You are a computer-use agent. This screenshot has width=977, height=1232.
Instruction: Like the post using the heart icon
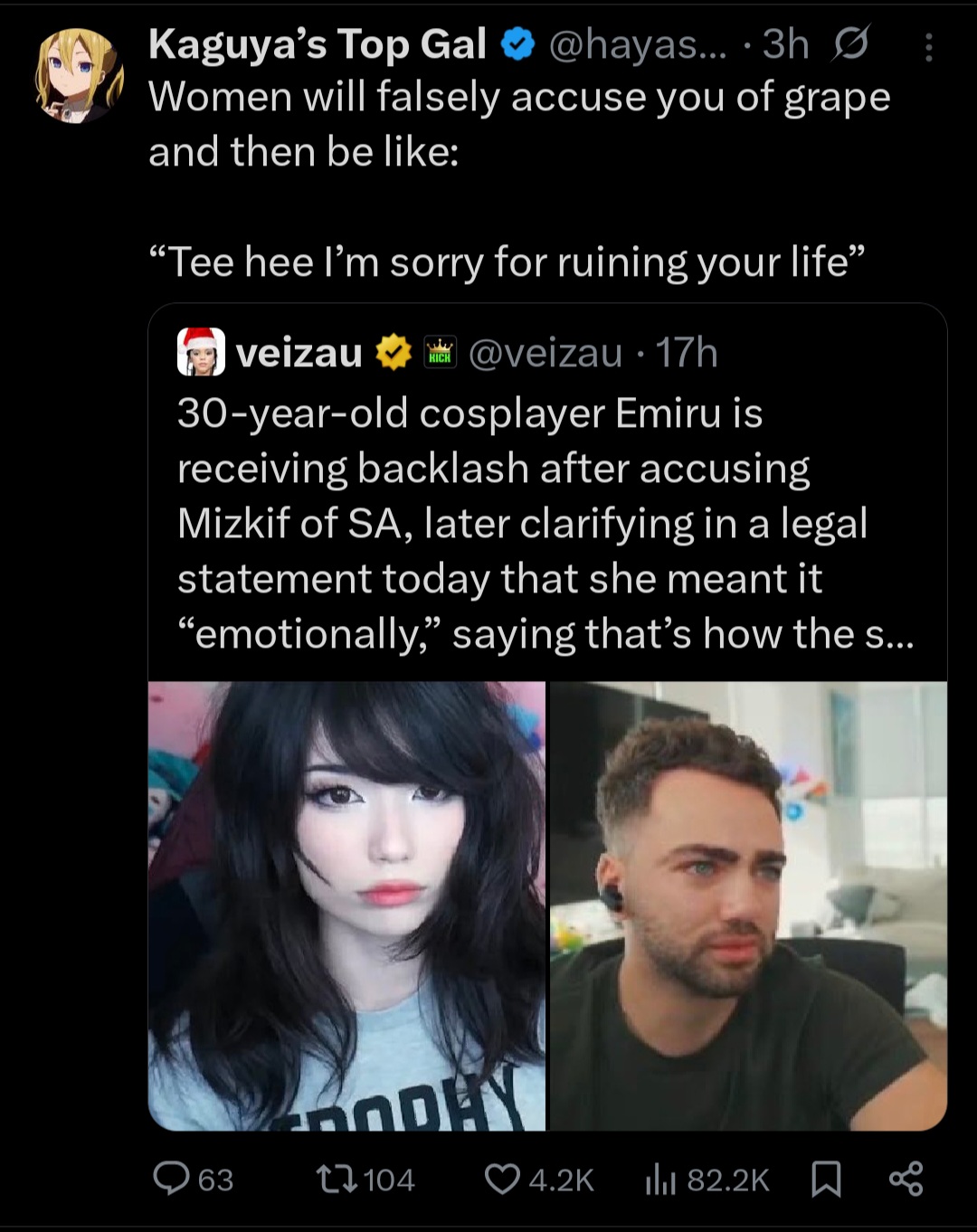(x=502, y=1179)
